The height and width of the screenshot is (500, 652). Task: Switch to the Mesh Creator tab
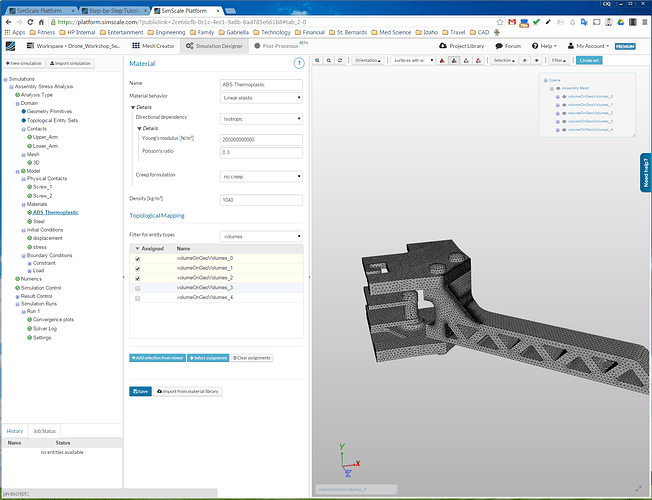153,46
